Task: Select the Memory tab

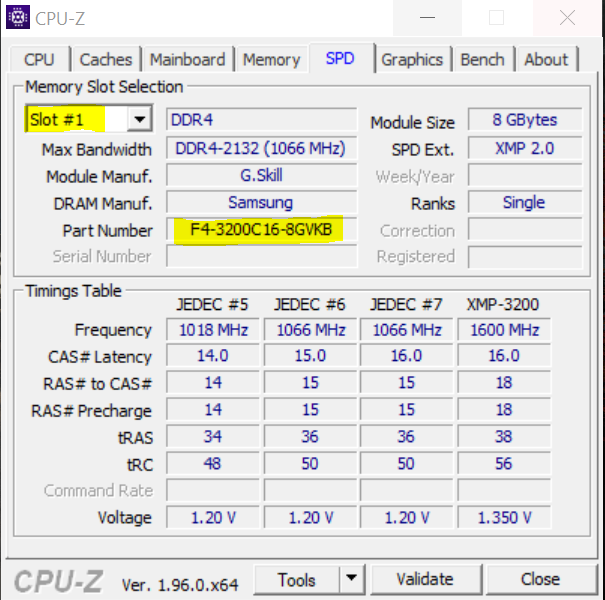Action: 271,59
